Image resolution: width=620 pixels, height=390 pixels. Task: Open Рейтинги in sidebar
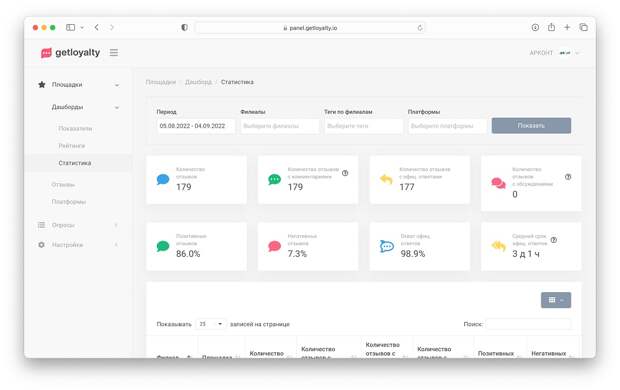72,146
